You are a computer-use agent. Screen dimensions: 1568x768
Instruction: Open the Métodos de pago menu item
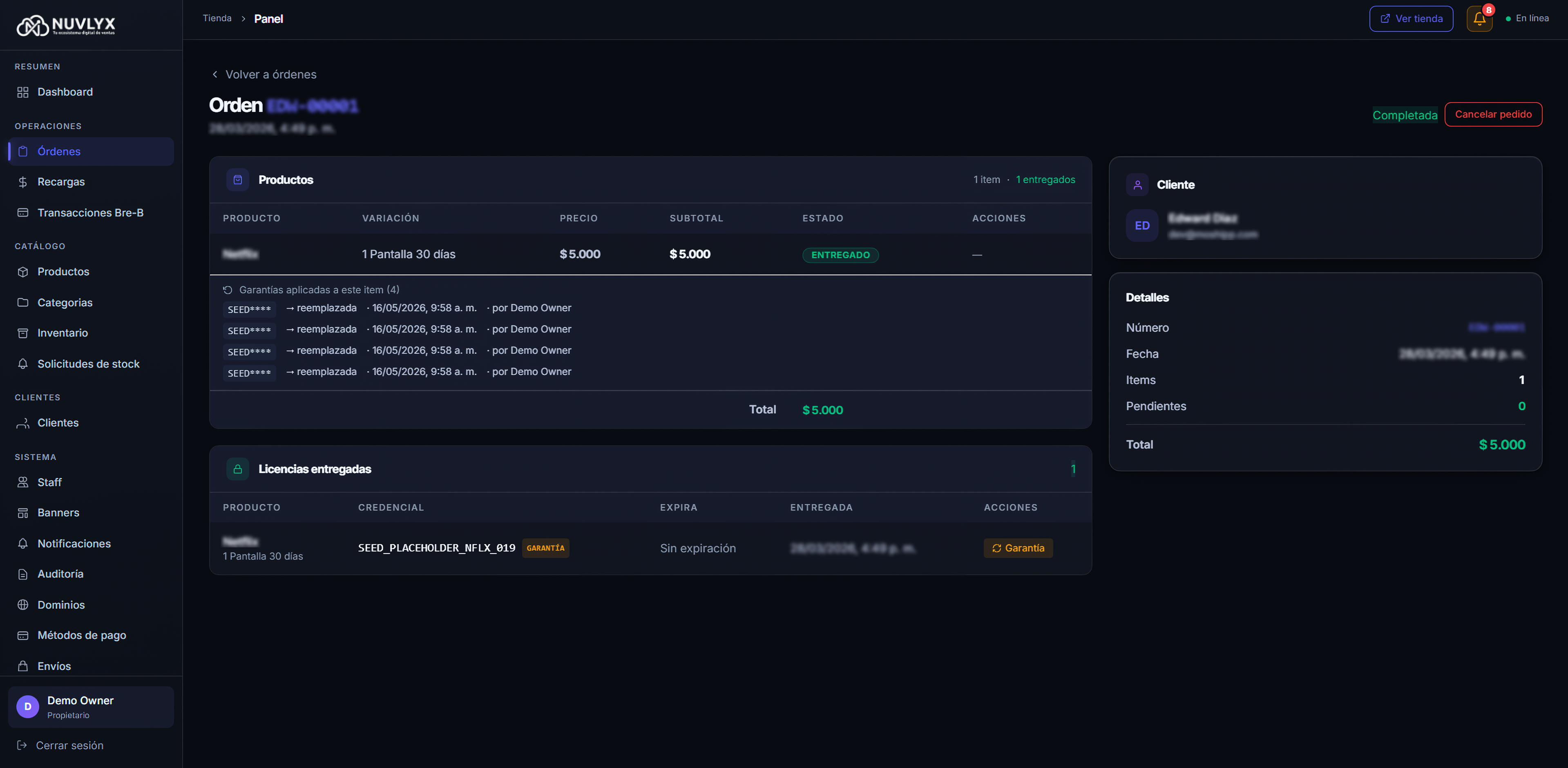click(x=91, y=635)
